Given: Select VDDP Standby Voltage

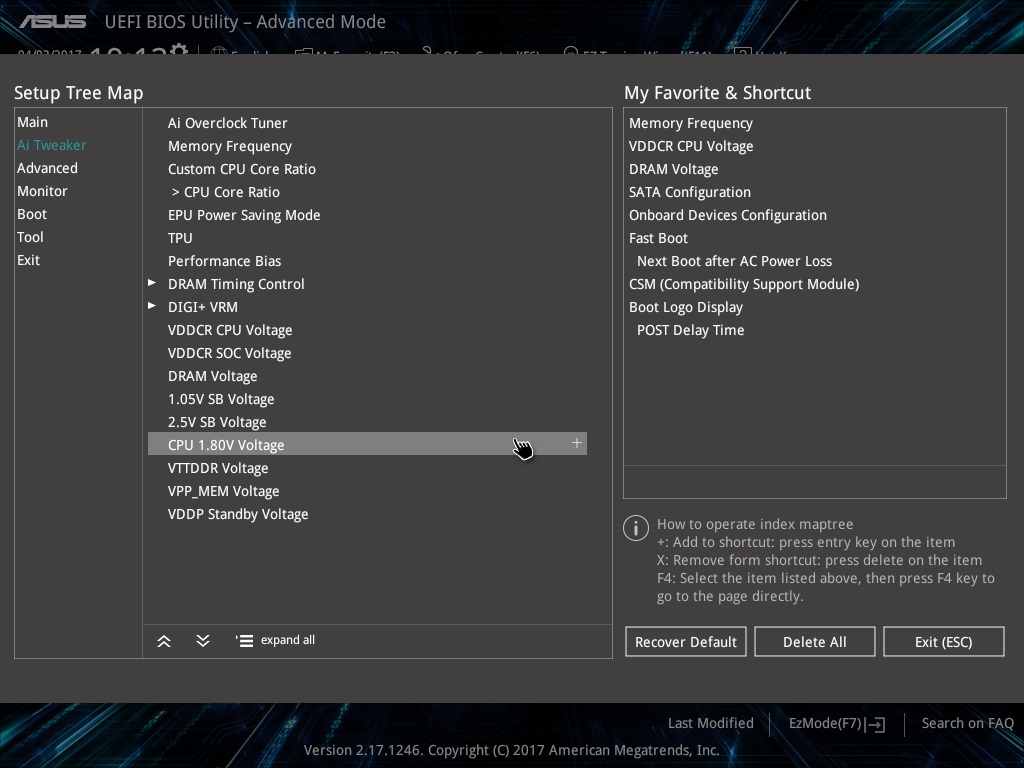Looking at the screenshot, I should click(238, 515).
